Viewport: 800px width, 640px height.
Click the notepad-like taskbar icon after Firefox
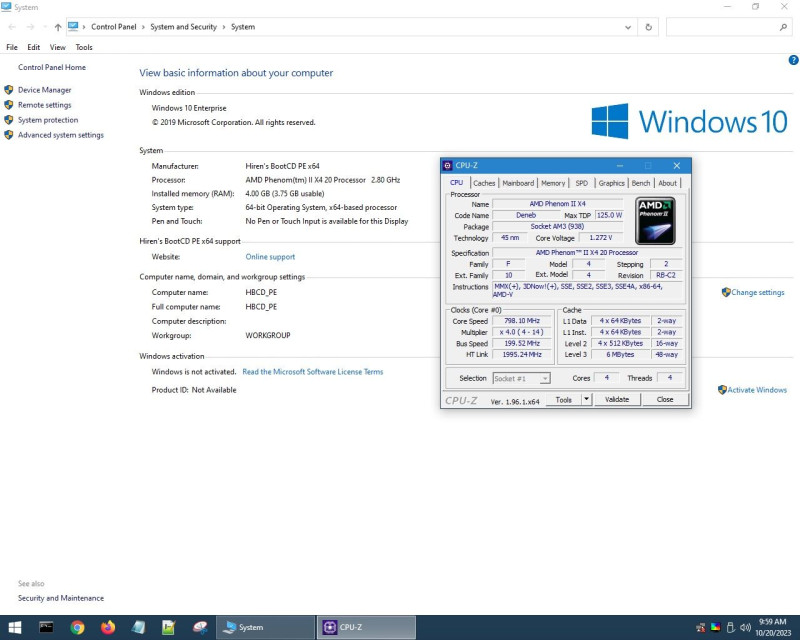(138, 627)
